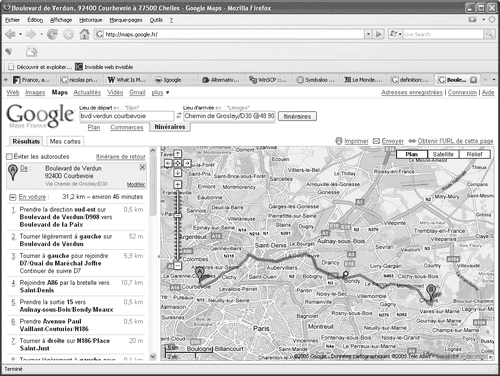500x376 pixels.
Task: Click the directions list scroll down arrow
Action: (153, 356)
